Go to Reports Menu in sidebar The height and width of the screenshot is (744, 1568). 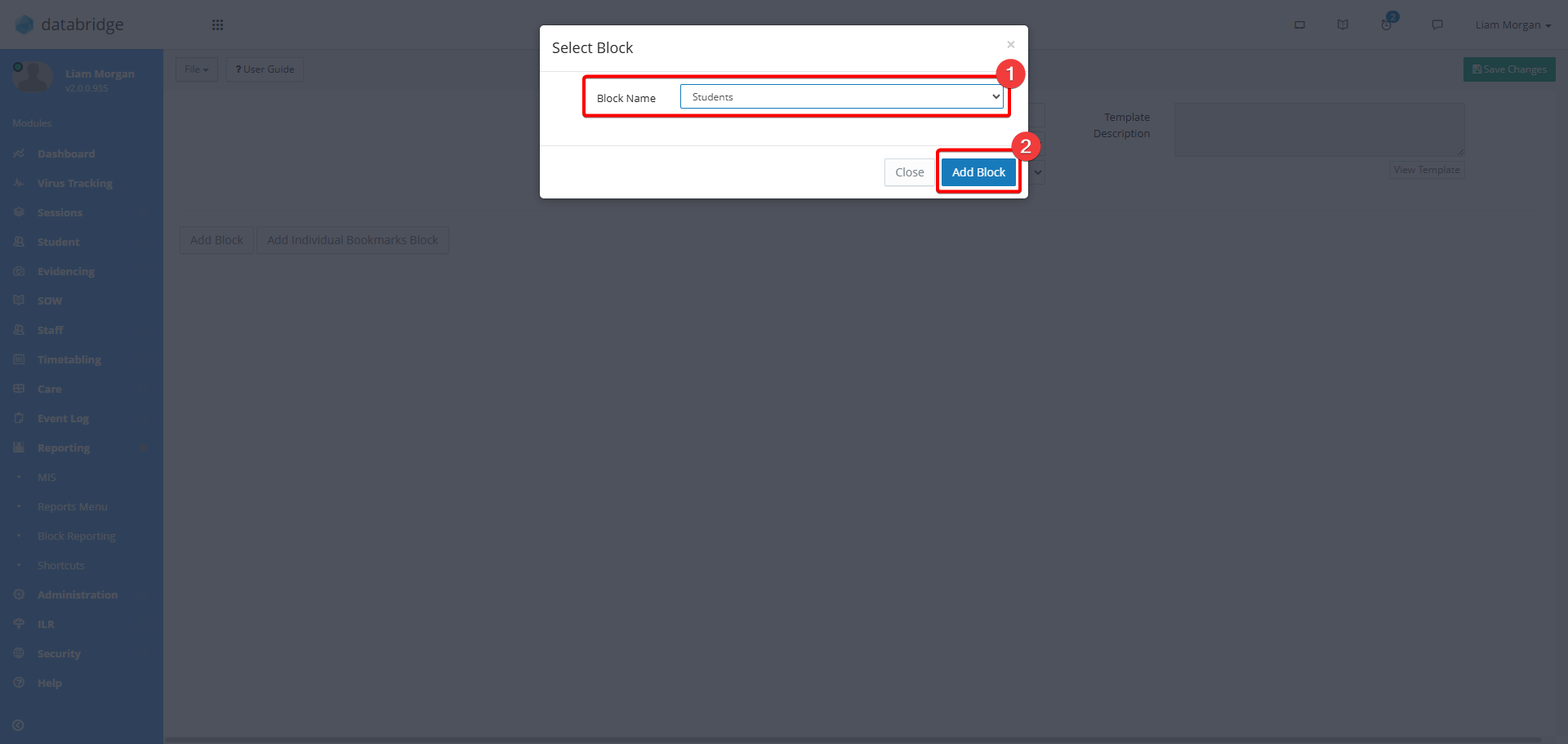(73, 506)
